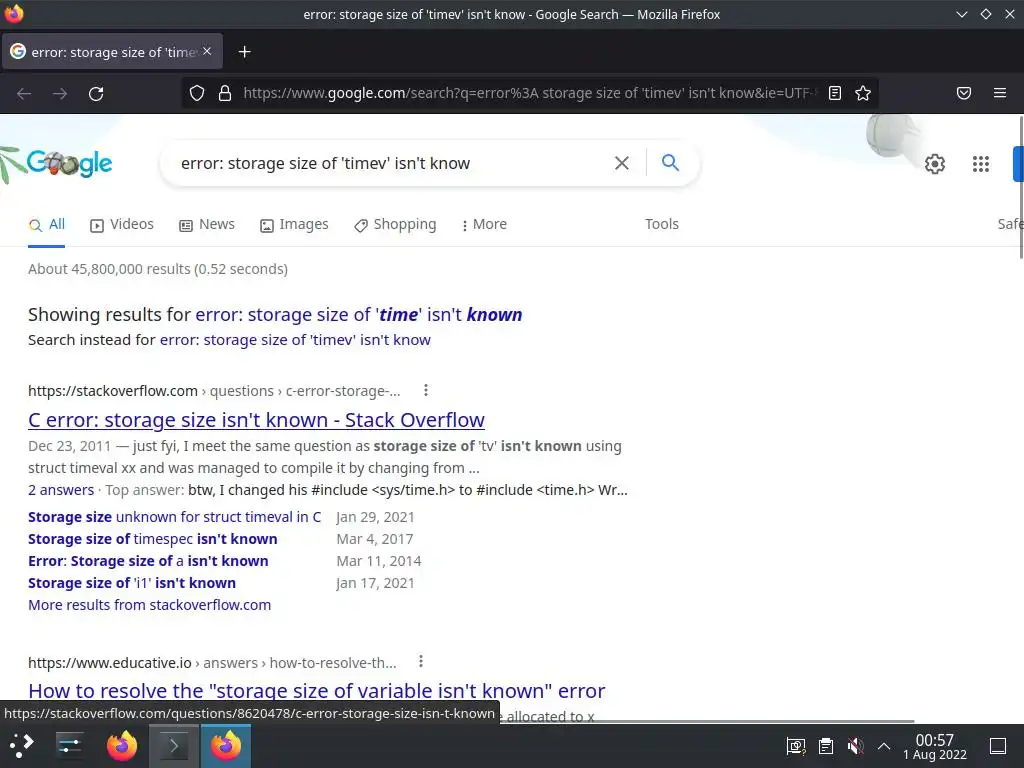Open clock and calendar

coord(935,746)
